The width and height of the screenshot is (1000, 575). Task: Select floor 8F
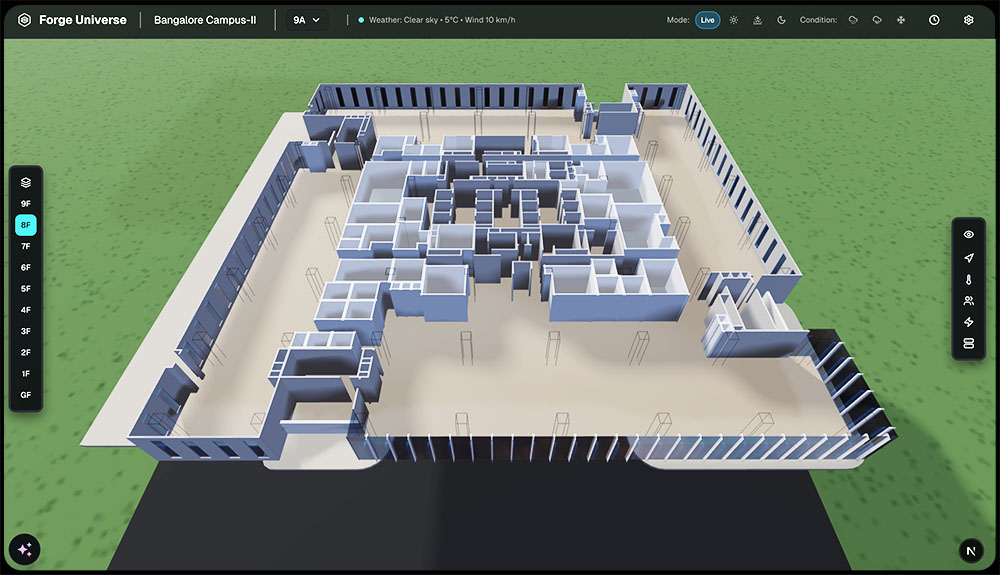[26, 225]
